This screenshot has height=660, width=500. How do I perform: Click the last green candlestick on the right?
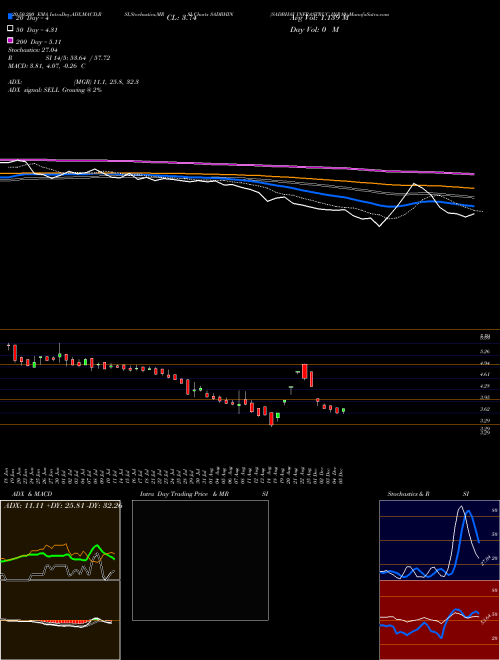tap(343, 410)
